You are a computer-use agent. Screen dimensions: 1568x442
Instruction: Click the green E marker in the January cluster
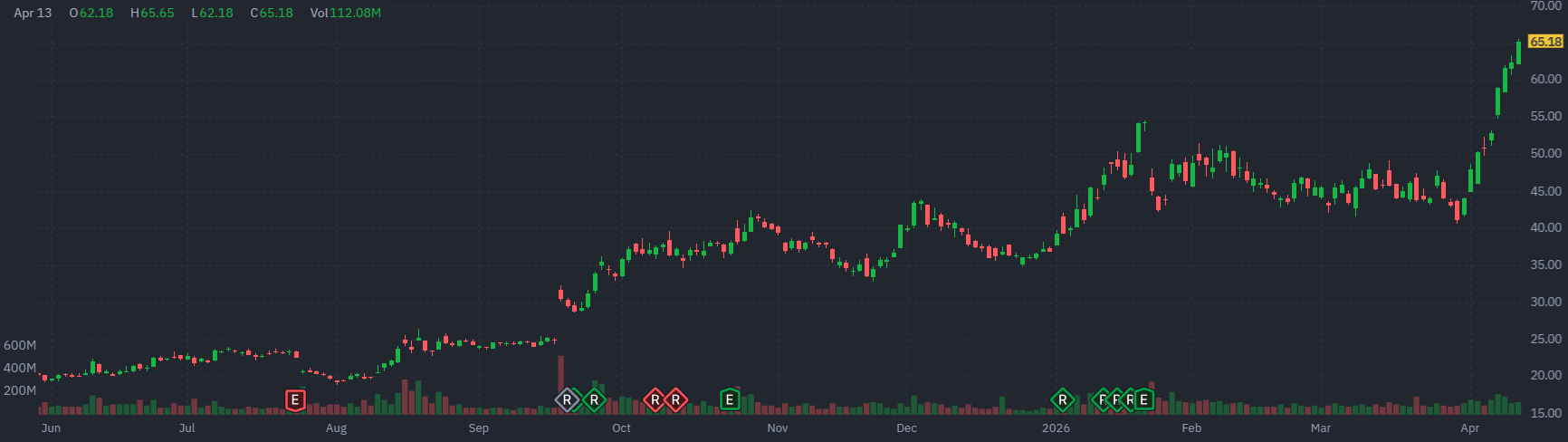[x=1144, y=399]
